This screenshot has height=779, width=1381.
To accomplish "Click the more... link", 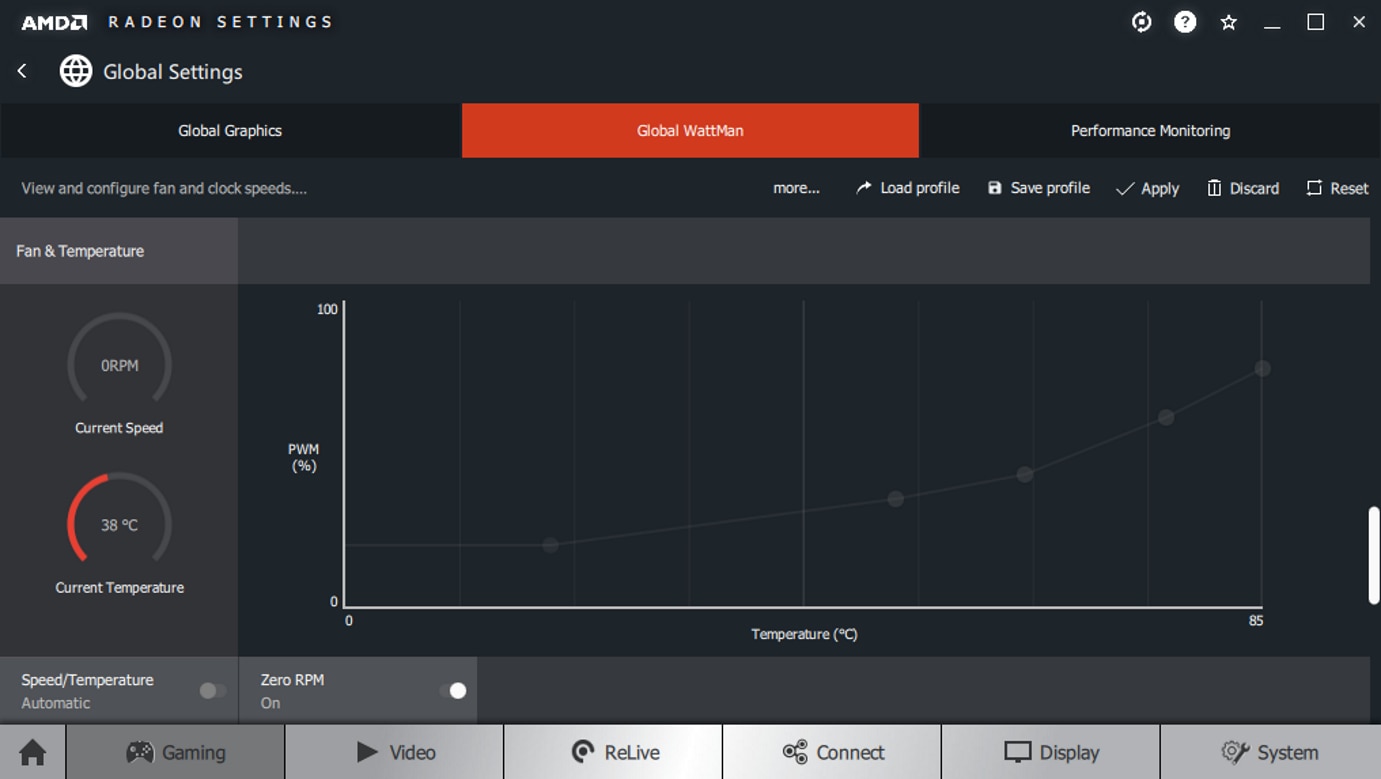I will tap(796, 188).
